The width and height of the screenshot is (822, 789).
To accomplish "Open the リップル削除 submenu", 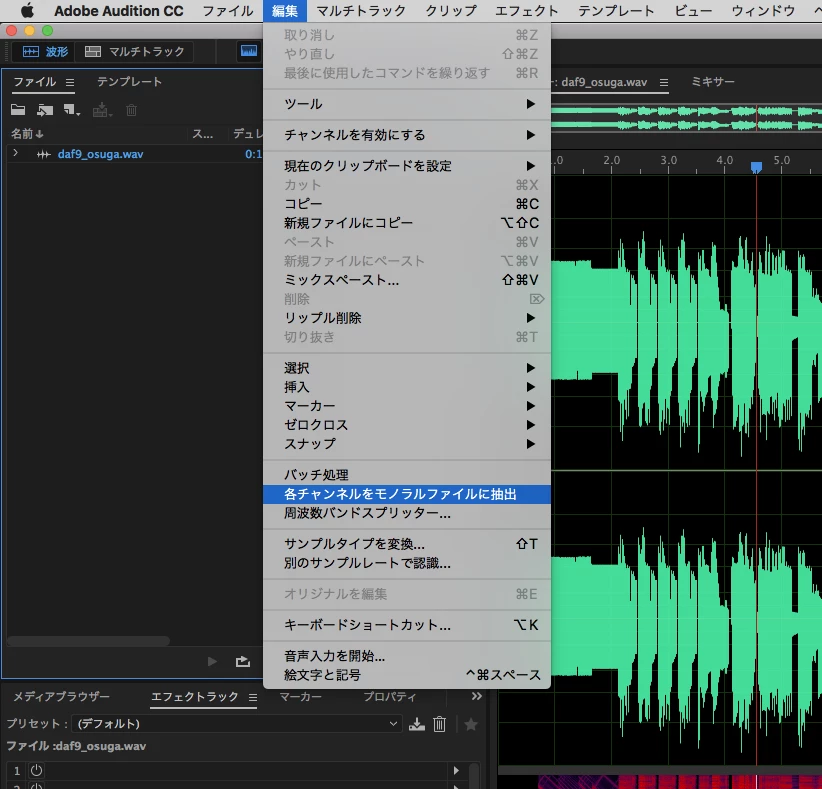I will [407, 318].
